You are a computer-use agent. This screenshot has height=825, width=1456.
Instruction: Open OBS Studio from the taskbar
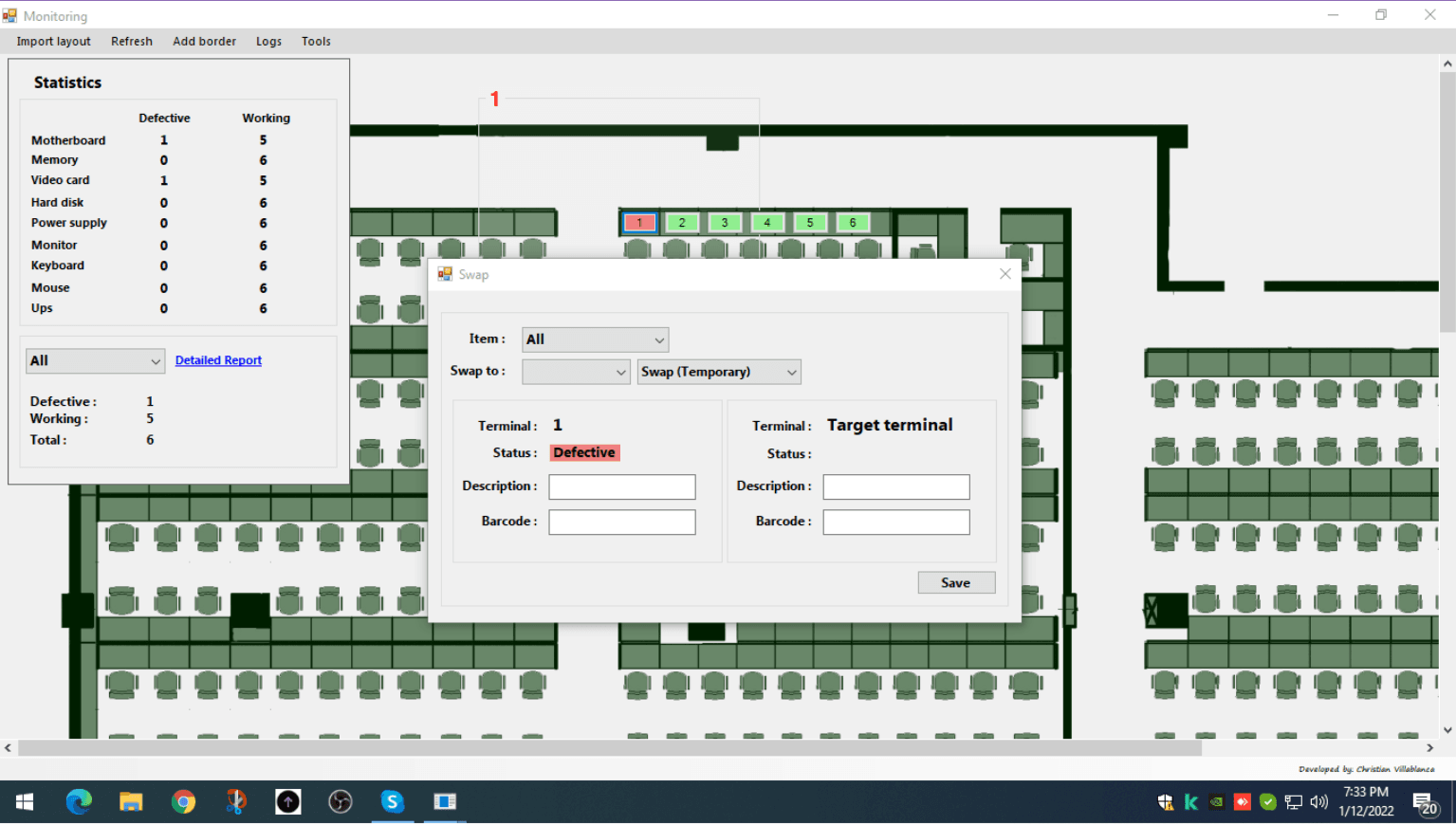pyautogui.click(x=340, y=801)
